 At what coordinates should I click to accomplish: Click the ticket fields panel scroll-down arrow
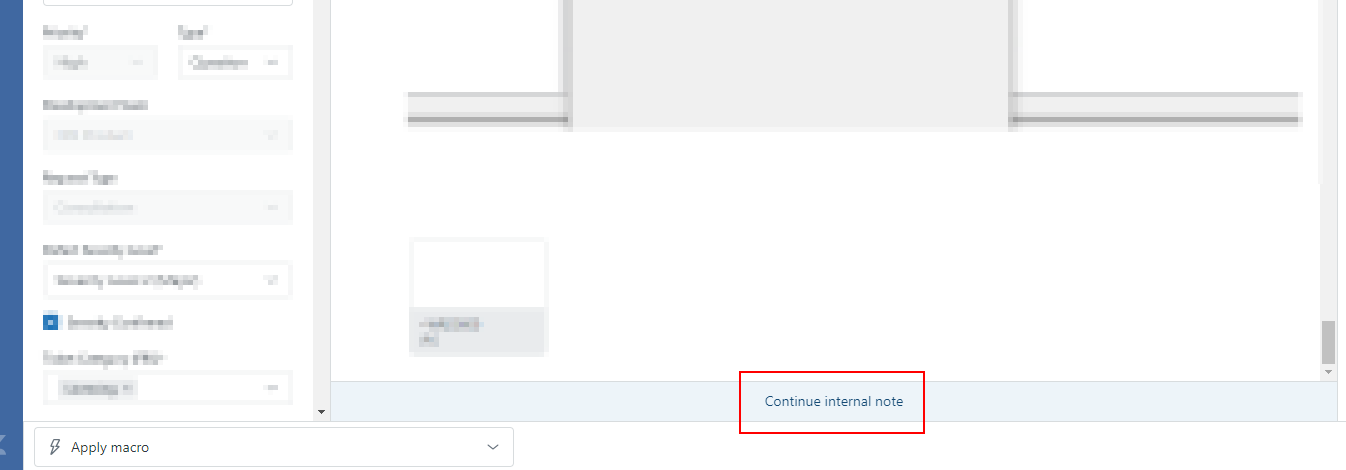point(321,411)
